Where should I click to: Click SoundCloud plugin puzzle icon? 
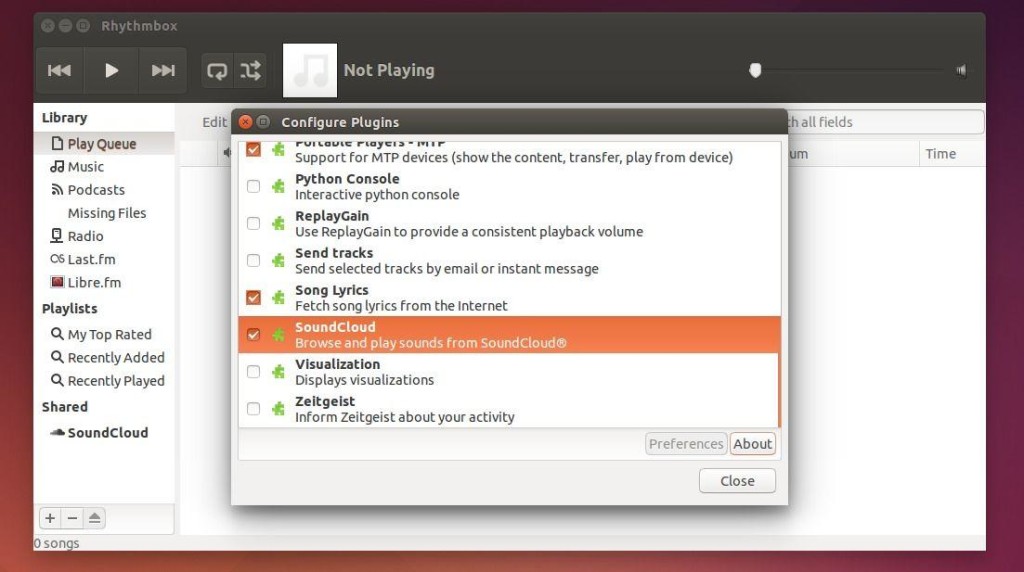click(279, 335)
